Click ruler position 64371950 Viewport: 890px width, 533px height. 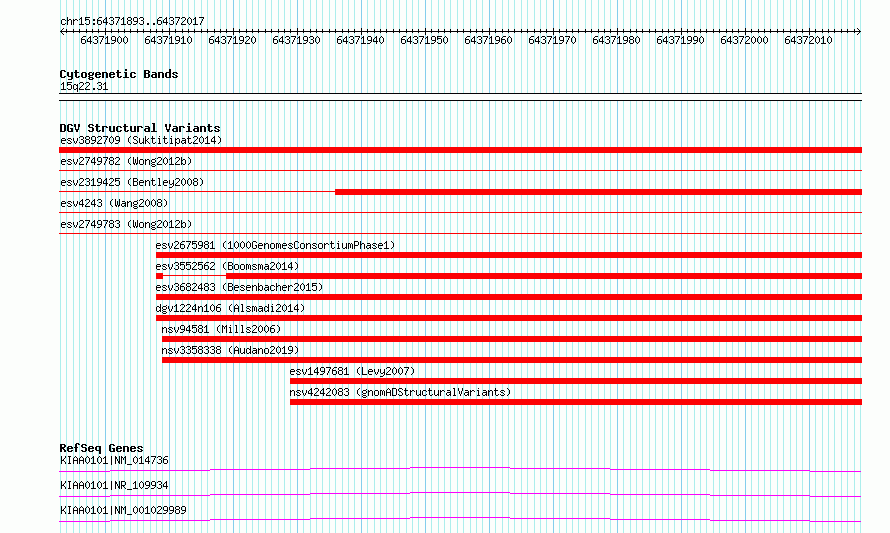tap(424, 40)
